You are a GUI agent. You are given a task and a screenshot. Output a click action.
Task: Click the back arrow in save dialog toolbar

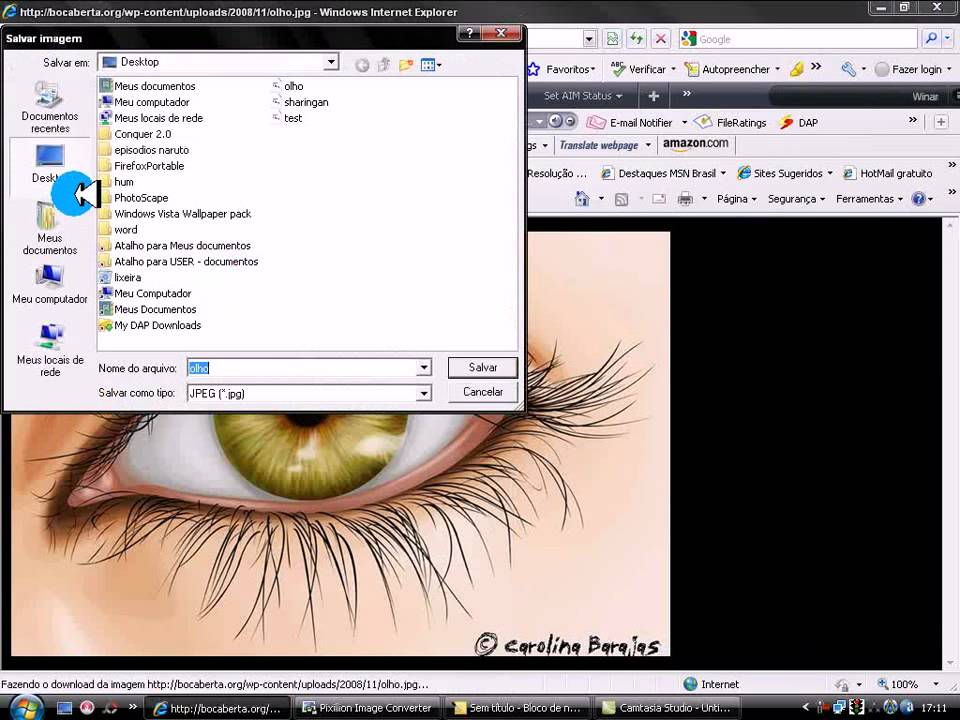tap(362, 65)
